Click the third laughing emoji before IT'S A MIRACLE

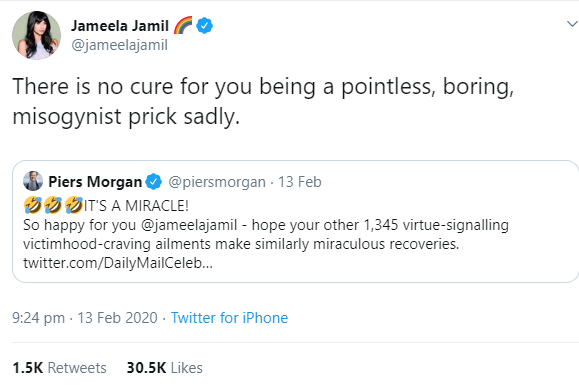click(74, 205)
